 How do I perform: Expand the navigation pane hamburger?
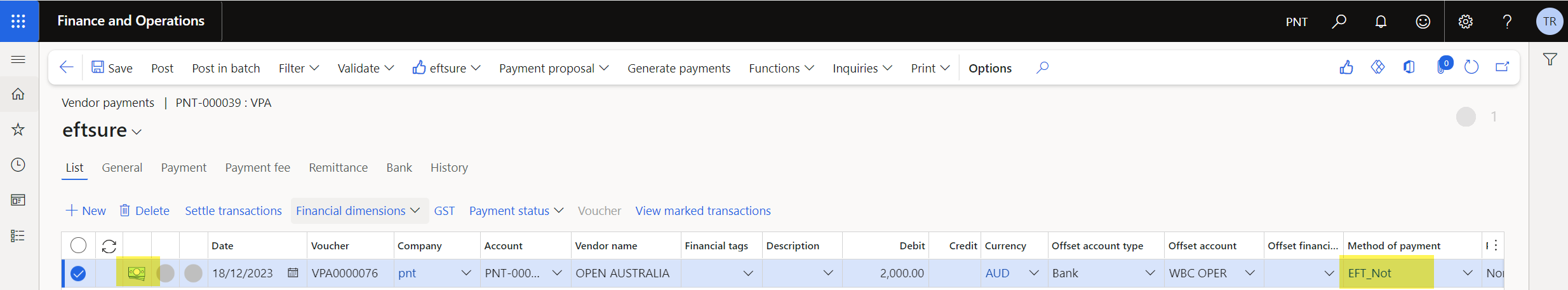tap(18, 60)
